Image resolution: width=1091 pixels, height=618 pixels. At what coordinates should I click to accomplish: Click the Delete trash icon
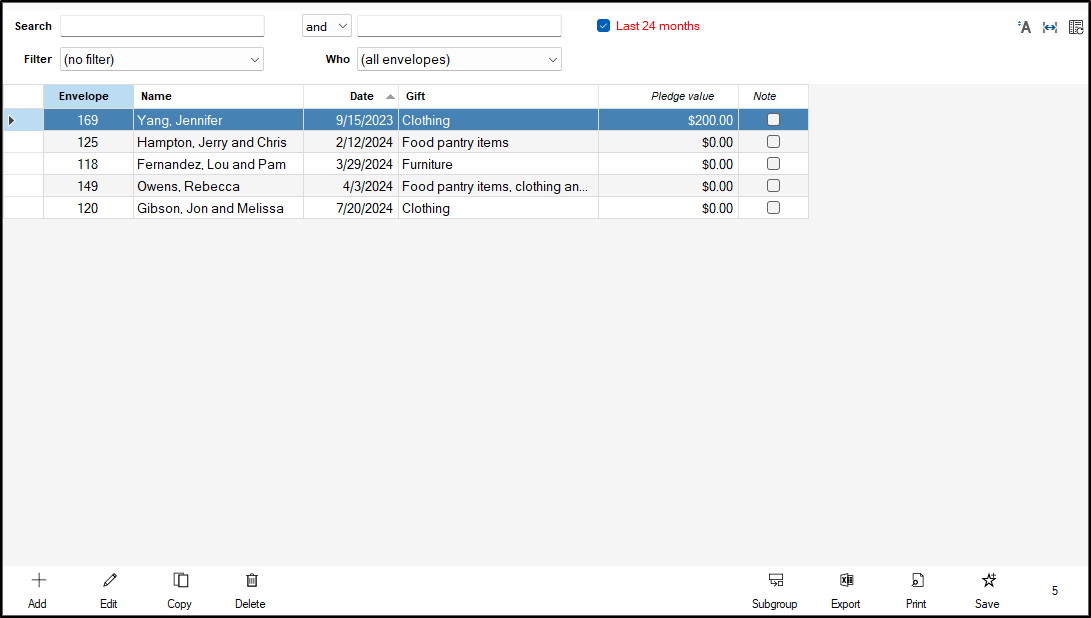[251, 581]
